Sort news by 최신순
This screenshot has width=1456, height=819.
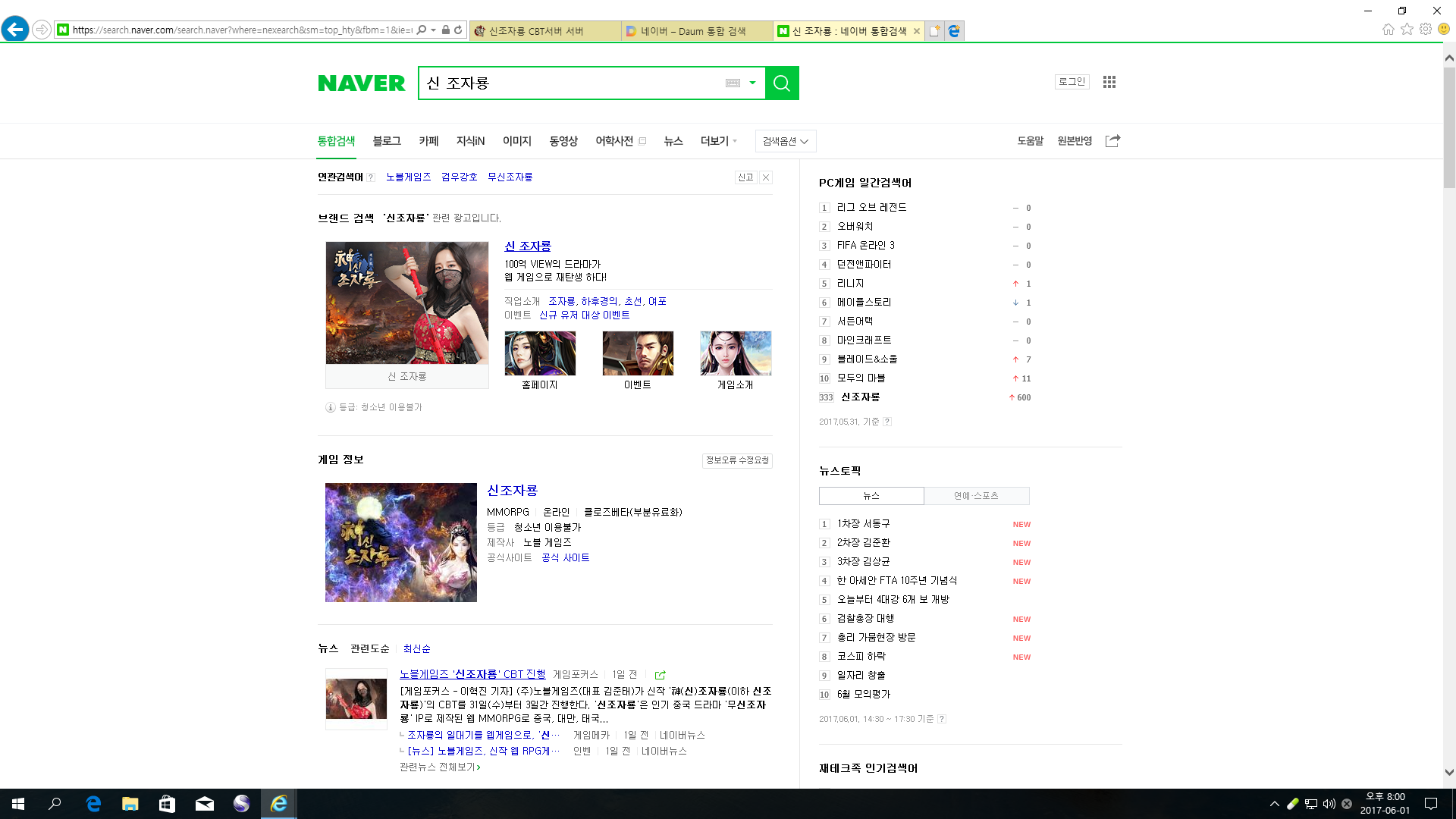click(x=417, y=649)
